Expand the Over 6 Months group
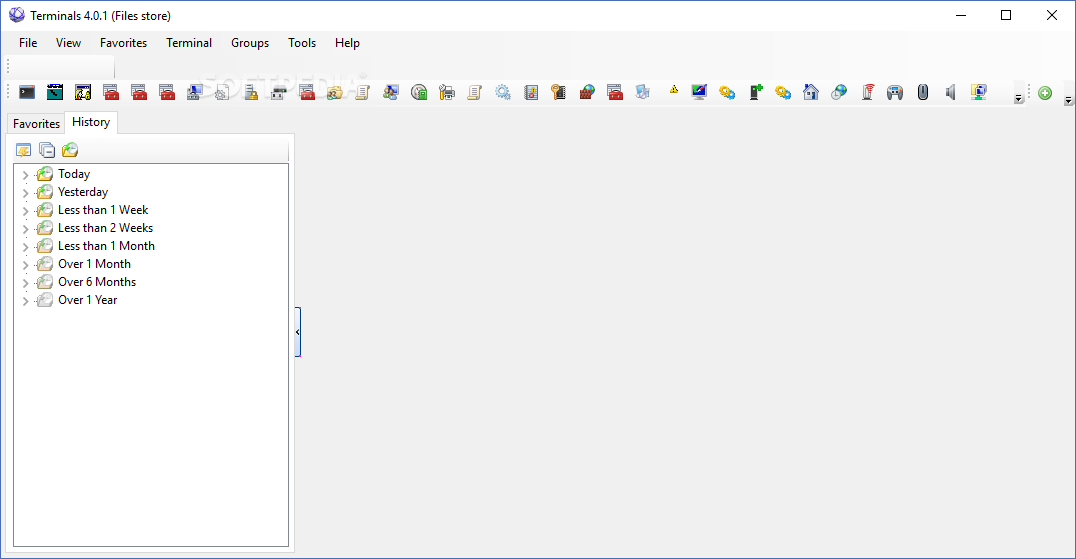 [25, 283]
